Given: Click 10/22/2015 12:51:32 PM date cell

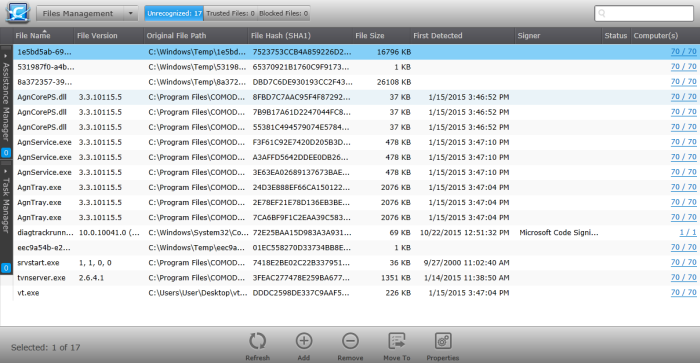Looking at the screenshot, I should coord(464,233).
